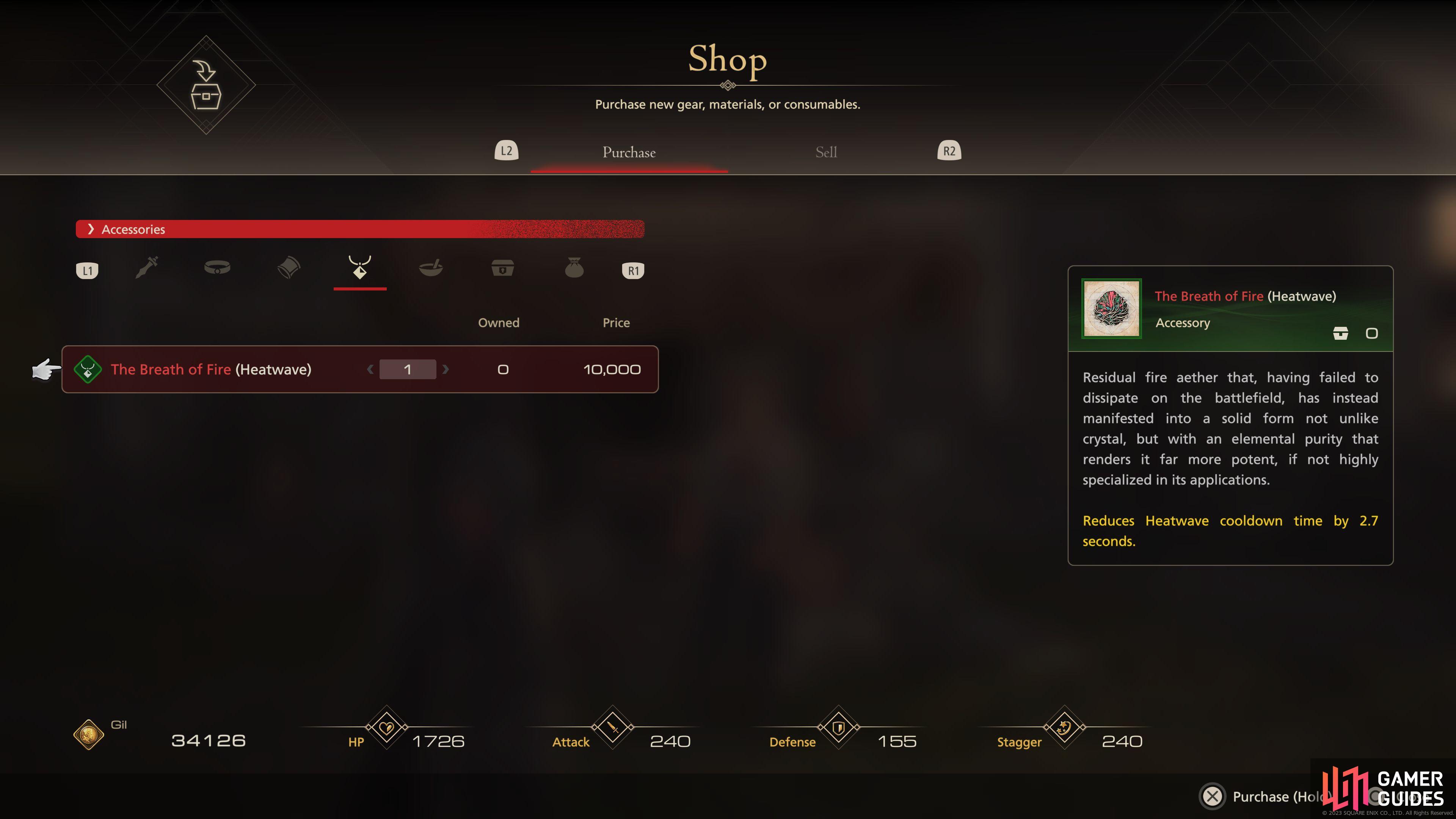Select The Breath of Fire item row
The width and height of the screenshot is (1456, 819).
pyautogui.click(x=360, y=369)
